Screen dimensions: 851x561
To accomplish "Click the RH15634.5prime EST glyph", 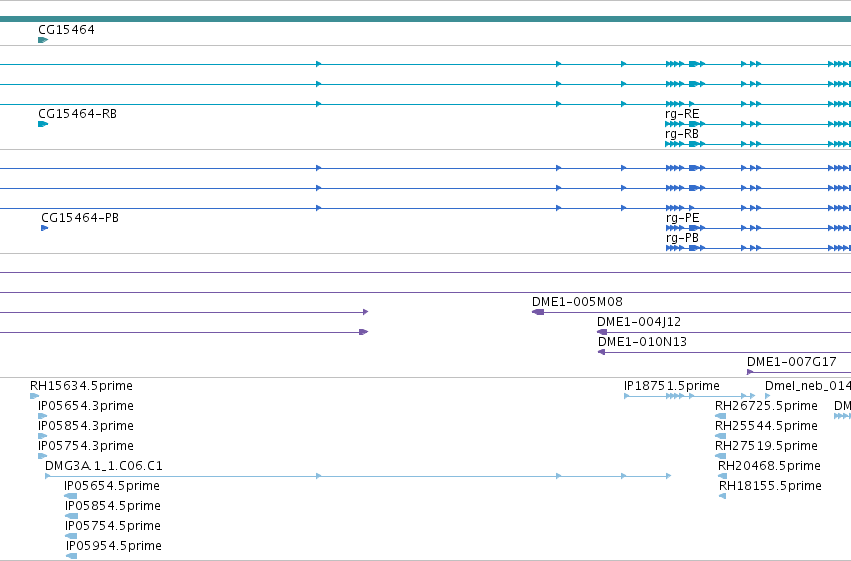I will (x=34, y=396).
